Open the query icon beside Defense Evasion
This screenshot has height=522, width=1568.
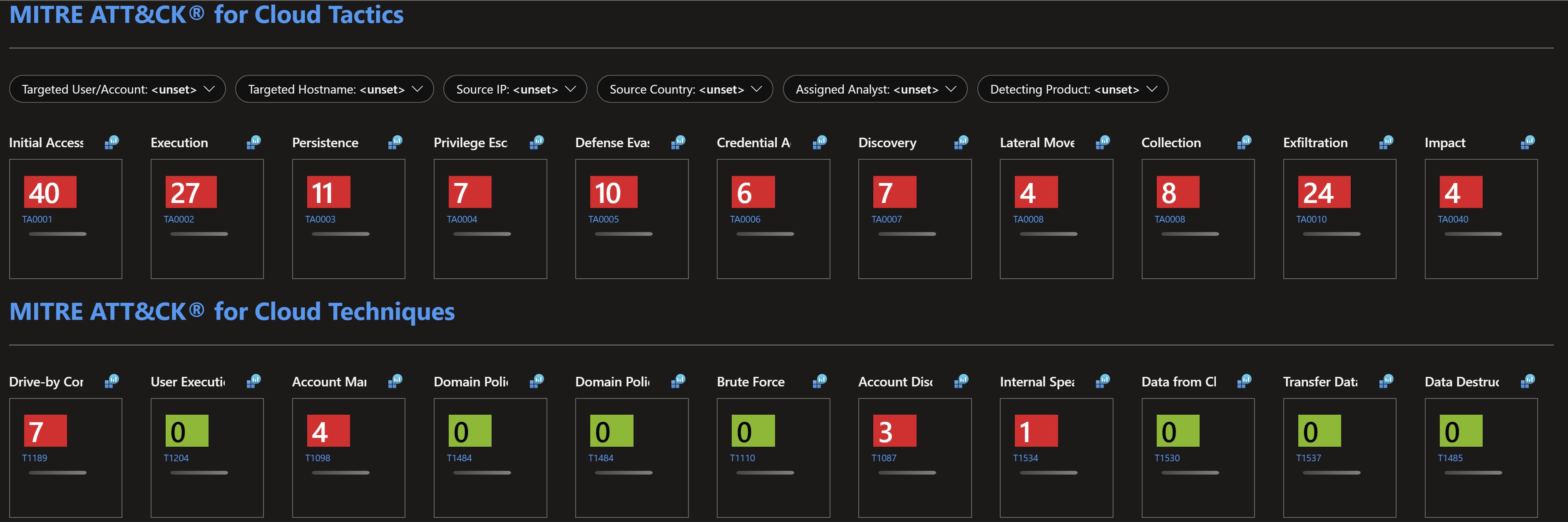(x=679, y=142)
